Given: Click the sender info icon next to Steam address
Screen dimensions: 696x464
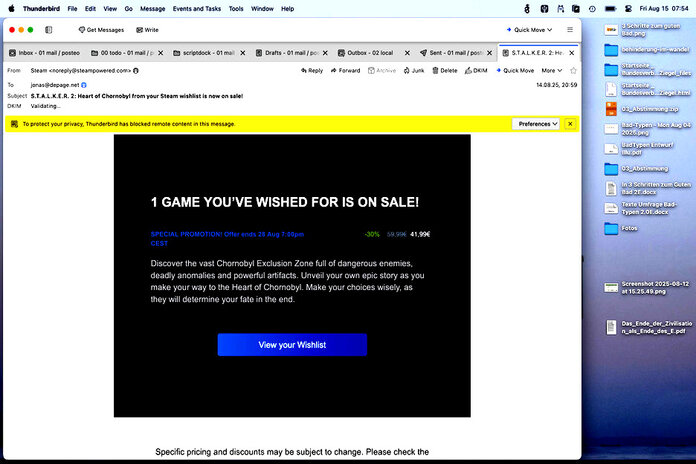Looking at the screenshot, I should click(136, 71).
